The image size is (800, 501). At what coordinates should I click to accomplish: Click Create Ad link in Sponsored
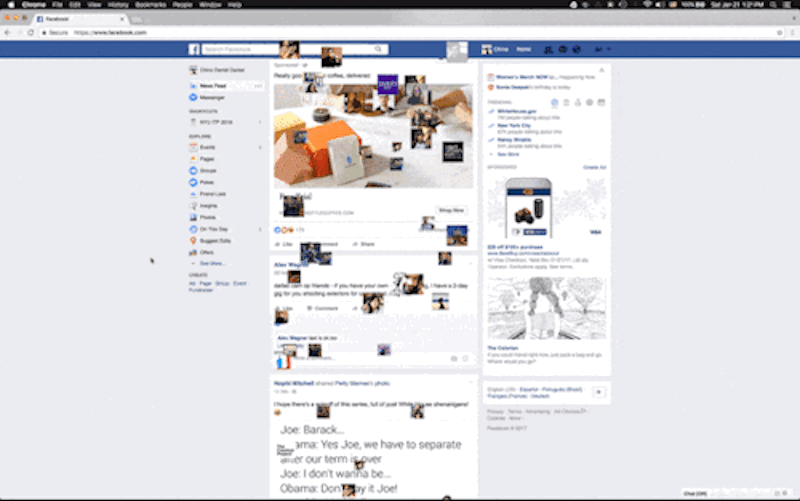[594, 167]
